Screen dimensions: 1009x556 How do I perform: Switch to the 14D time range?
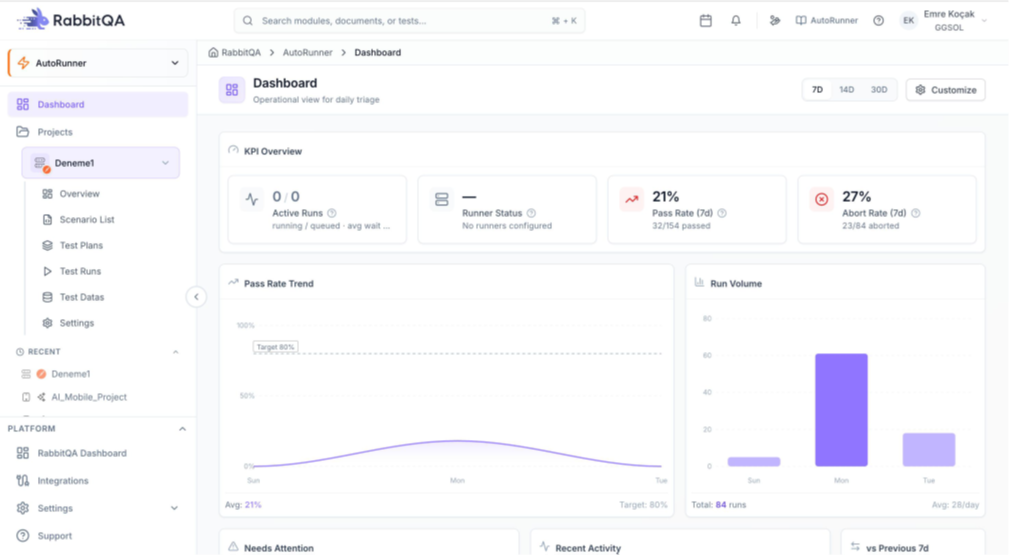(846, 90)
